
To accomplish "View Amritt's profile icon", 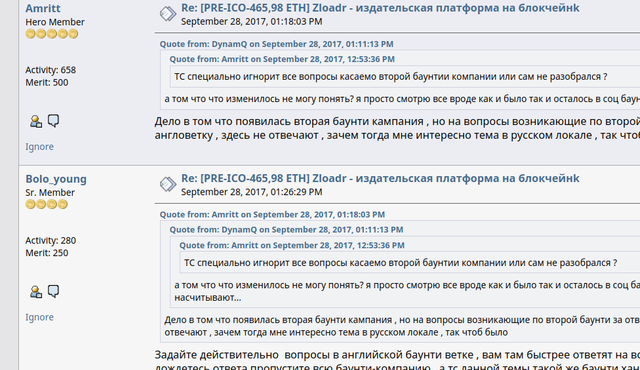I will (x=36, y=121).
